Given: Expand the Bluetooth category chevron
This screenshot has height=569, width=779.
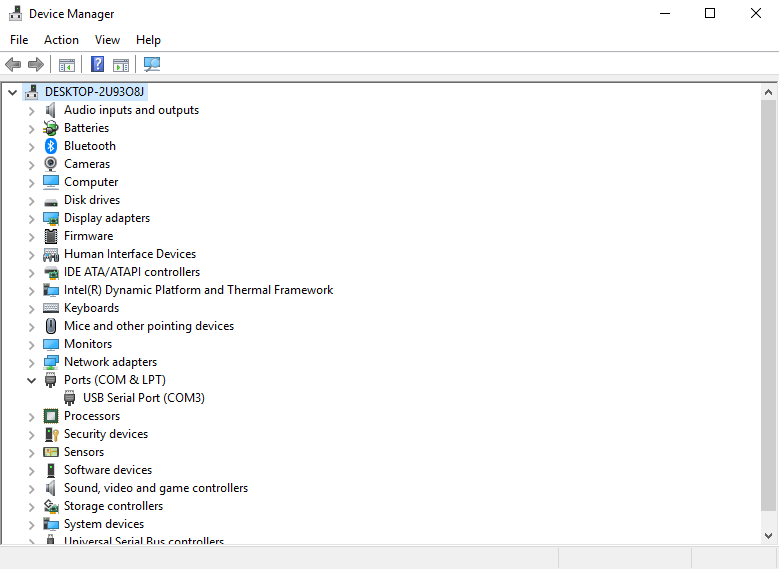Looking at the screenshot, I should [x=31, y=147].
